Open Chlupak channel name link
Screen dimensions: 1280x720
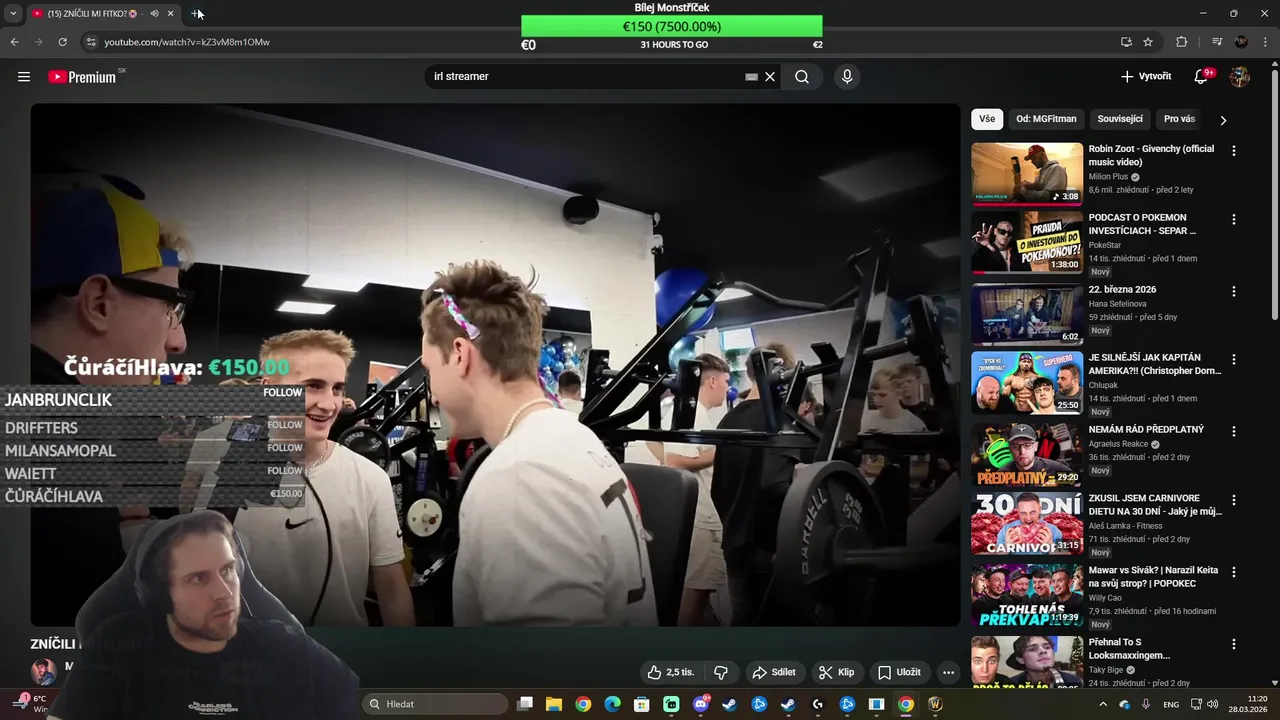(1103, 385)
